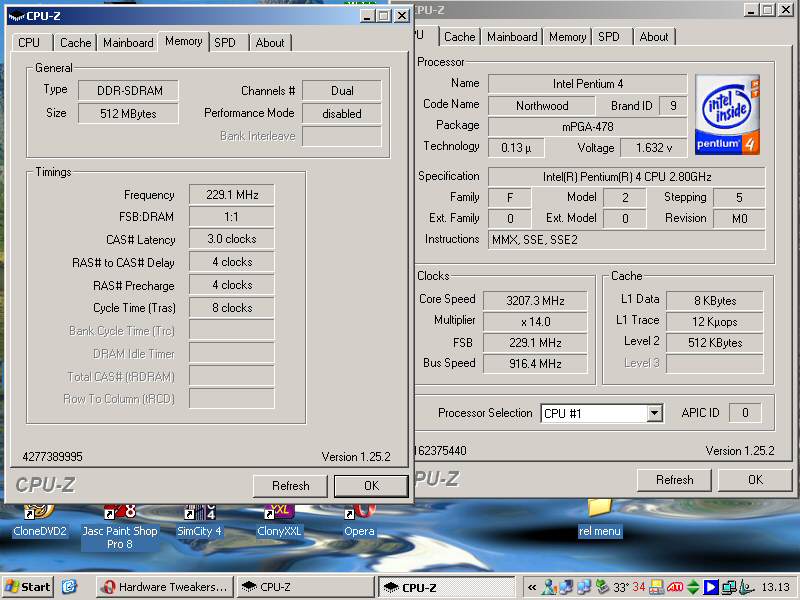Open the Jasc Paint Shop Pro 8 shortcut

120,527
